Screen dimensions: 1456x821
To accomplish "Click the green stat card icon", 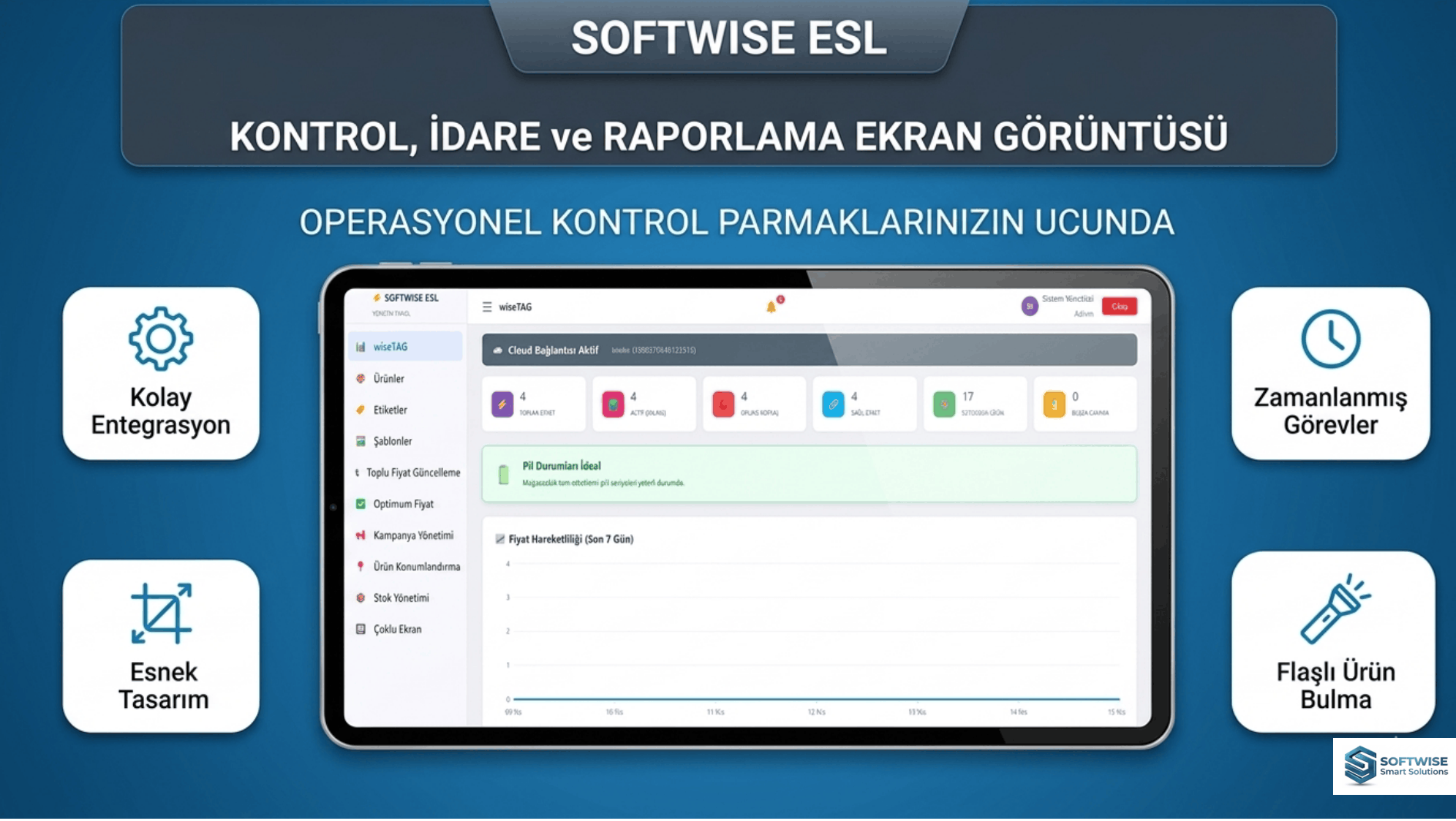I will point(944,404).
